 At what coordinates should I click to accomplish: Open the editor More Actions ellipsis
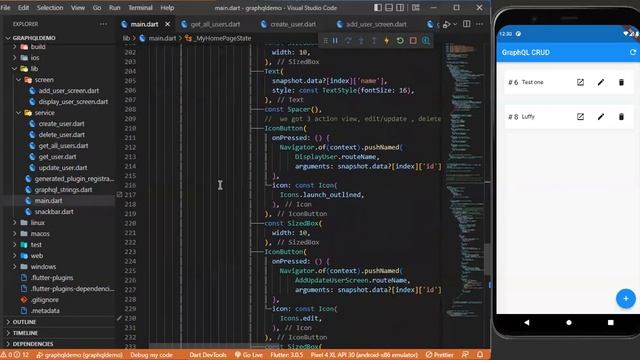tap(480, 24)
